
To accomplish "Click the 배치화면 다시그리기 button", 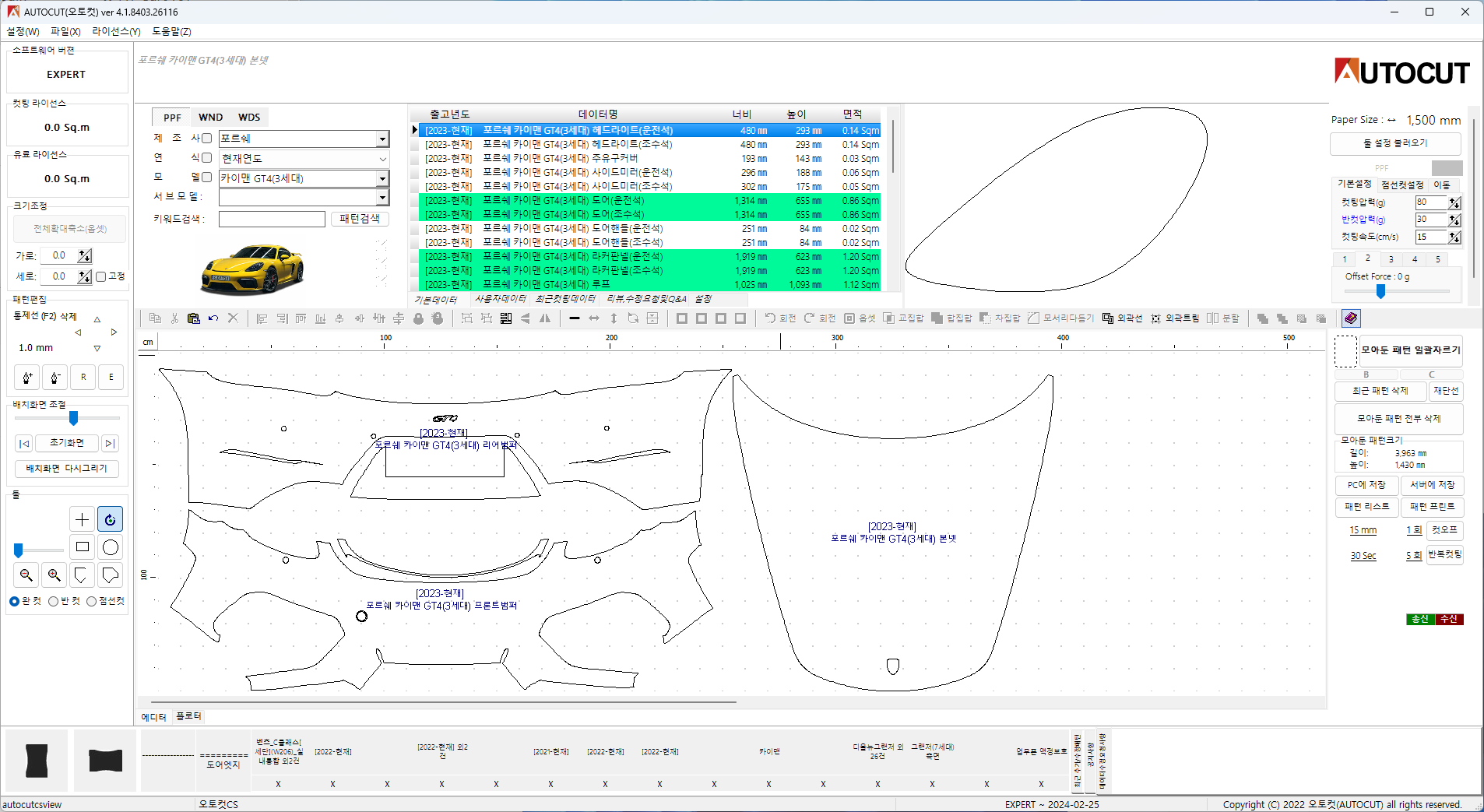I will [67, 469].
